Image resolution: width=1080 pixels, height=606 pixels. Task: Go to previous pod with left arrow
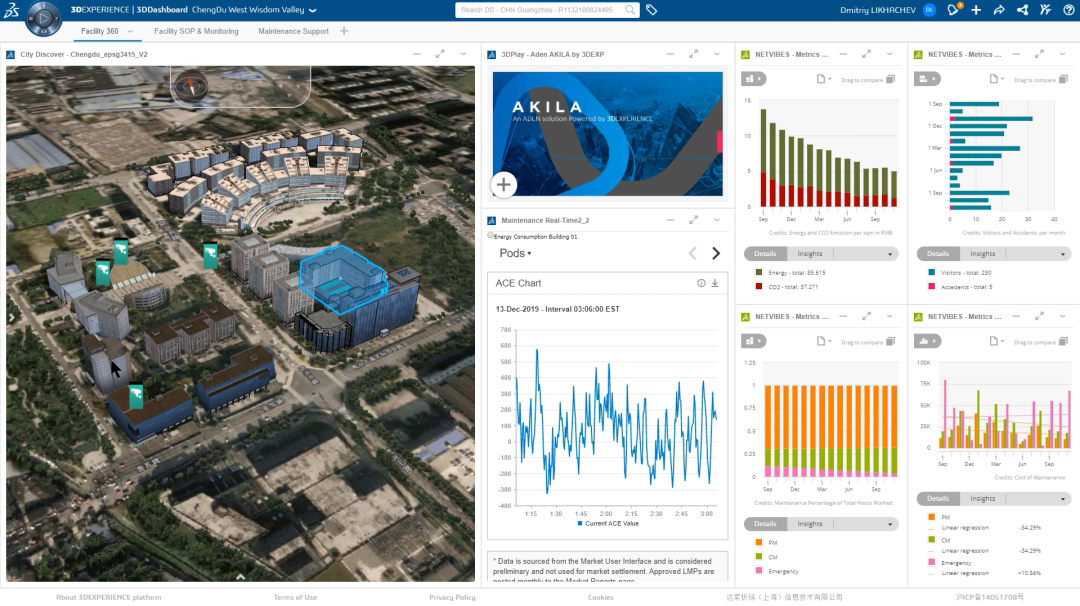coord(692,253)
